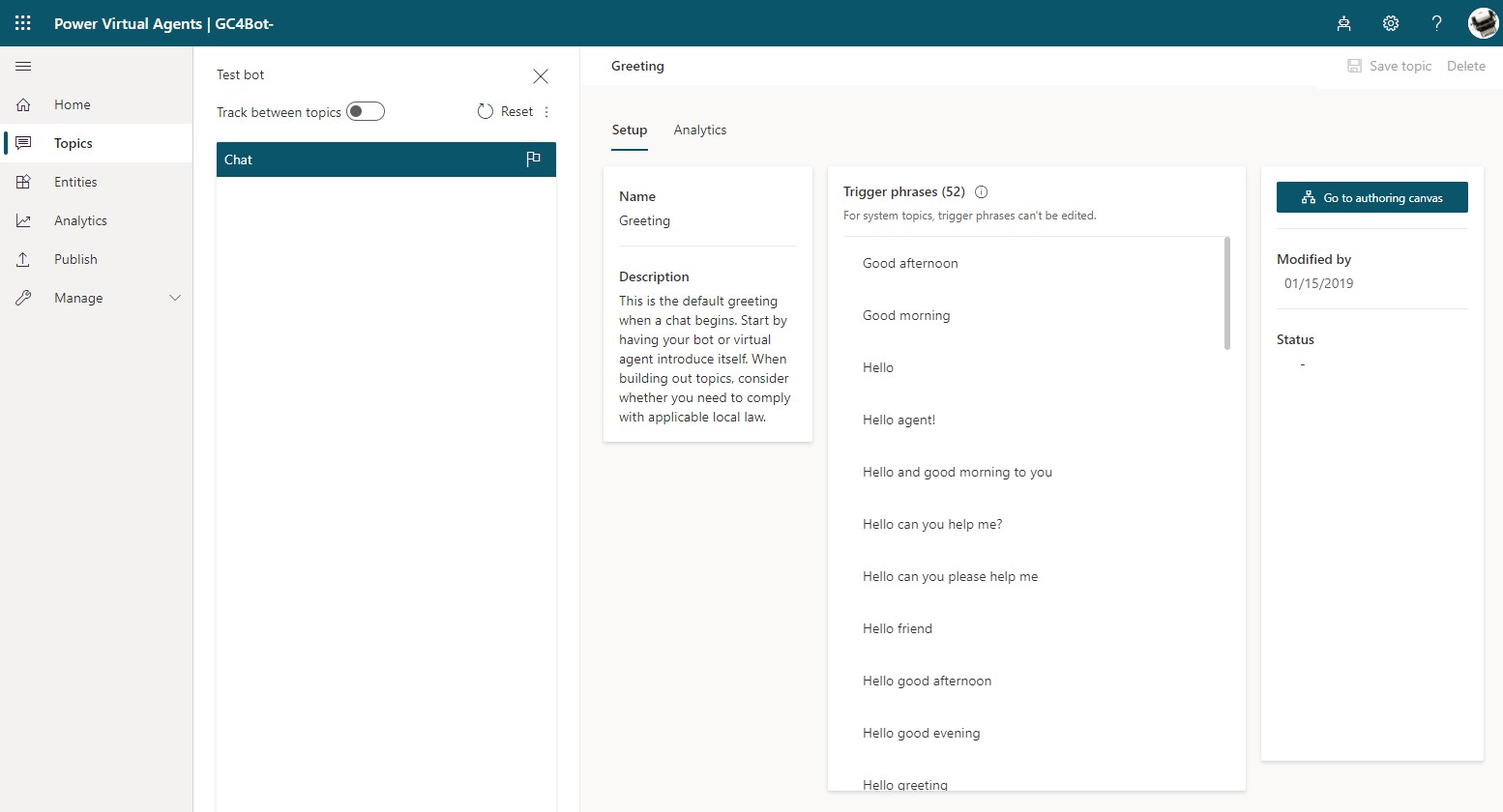Switch to the Setup tab
1503x812 pixels.
click(630, 130)
